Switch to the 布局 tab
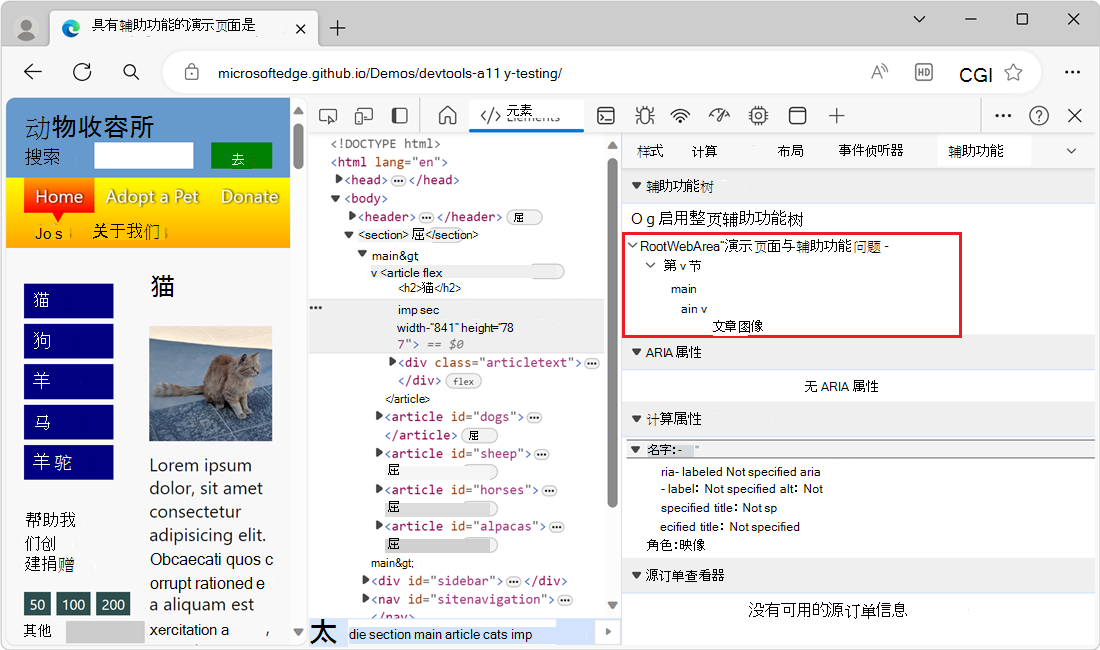The image size is (1100, 650). 790,151
